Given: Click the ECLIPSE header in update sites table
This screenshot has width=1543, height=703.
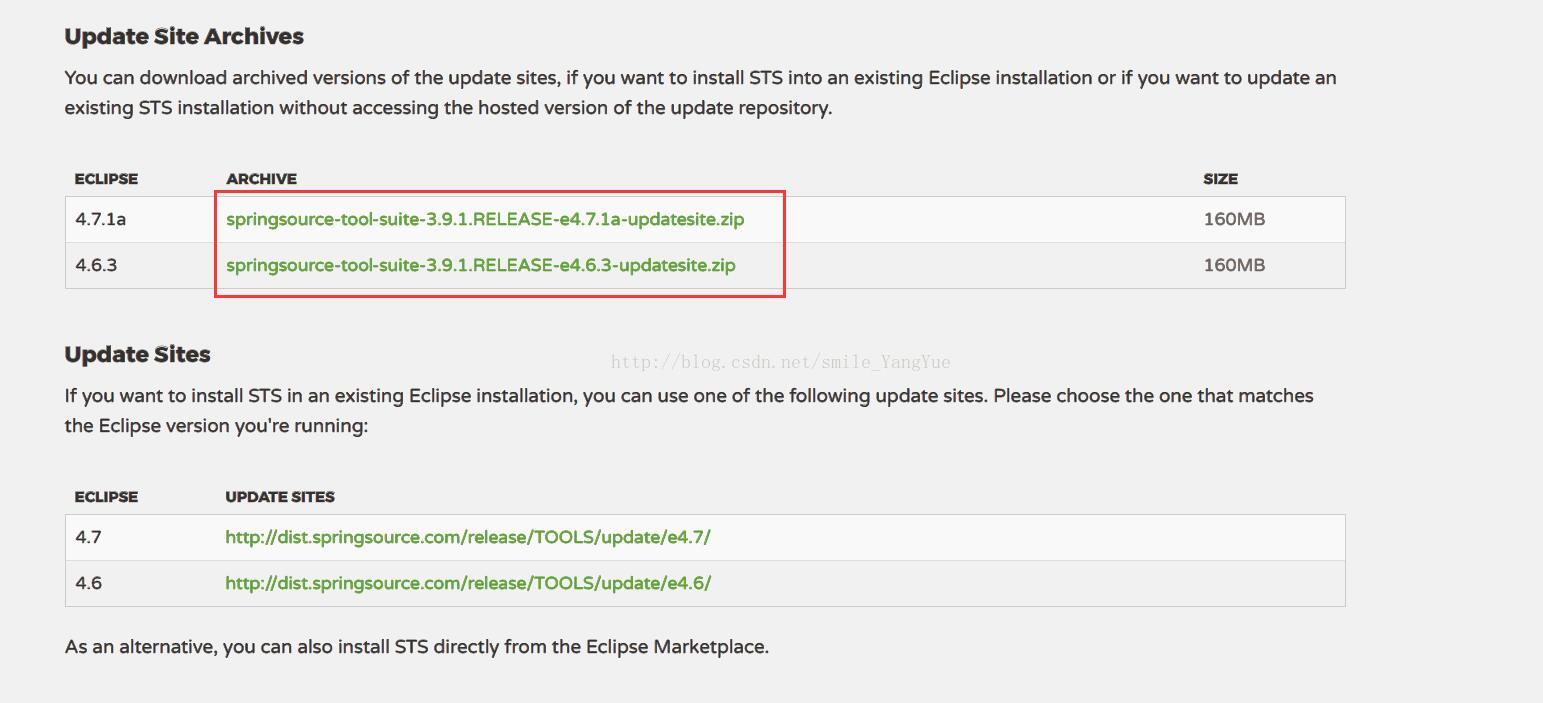Looking at the screenshot, I should (x=106, y=497).
